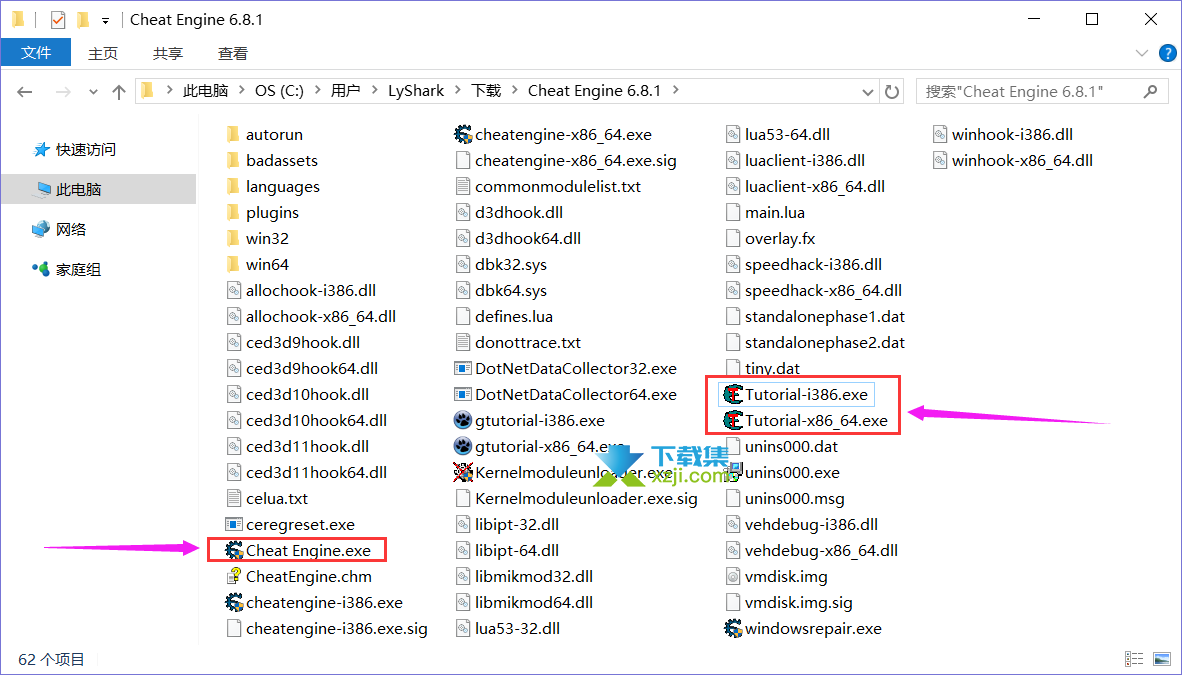
Task: Click the plugins folder icon
Action: coord(234,213)
